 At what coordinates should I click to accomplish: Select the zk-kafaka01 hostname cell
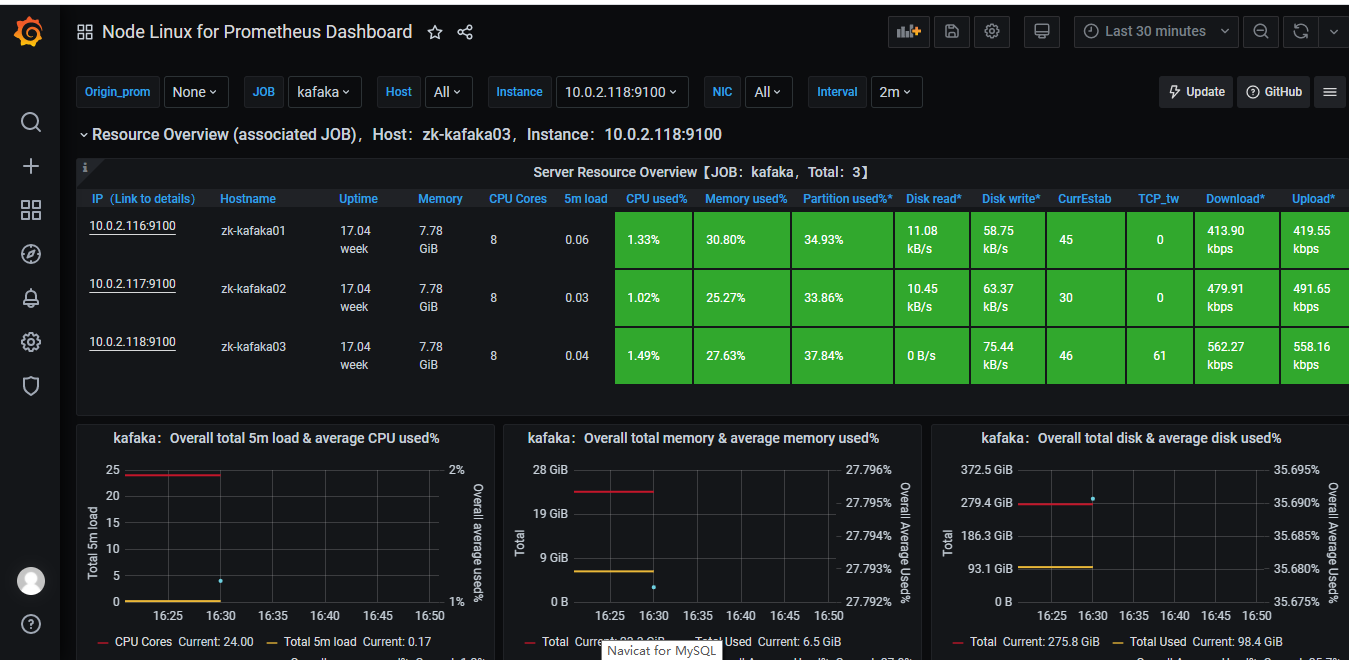point(253,231)
